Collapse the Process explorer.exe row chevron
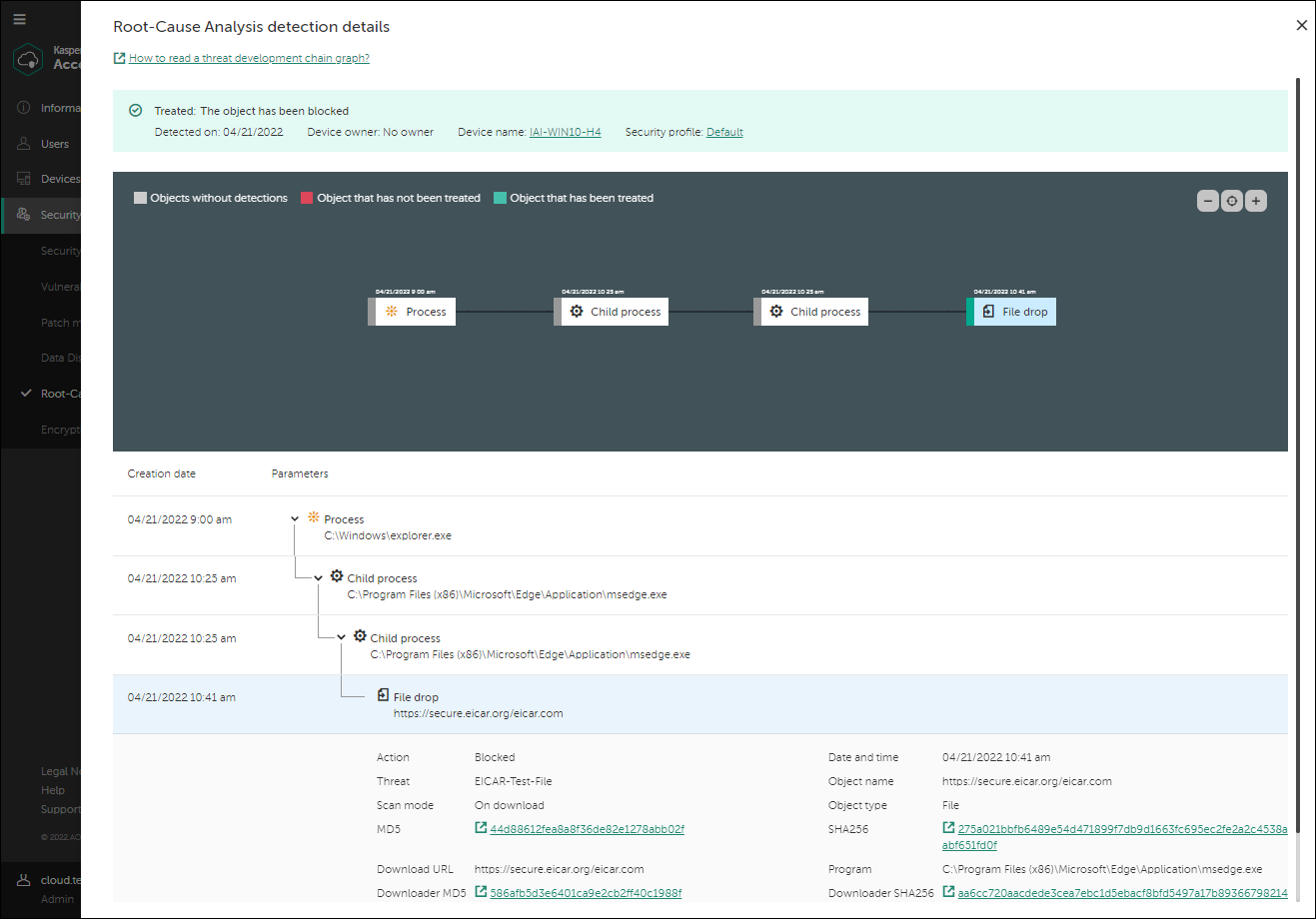The width and height of the screenshot is (1316, 919). (294, 518)
